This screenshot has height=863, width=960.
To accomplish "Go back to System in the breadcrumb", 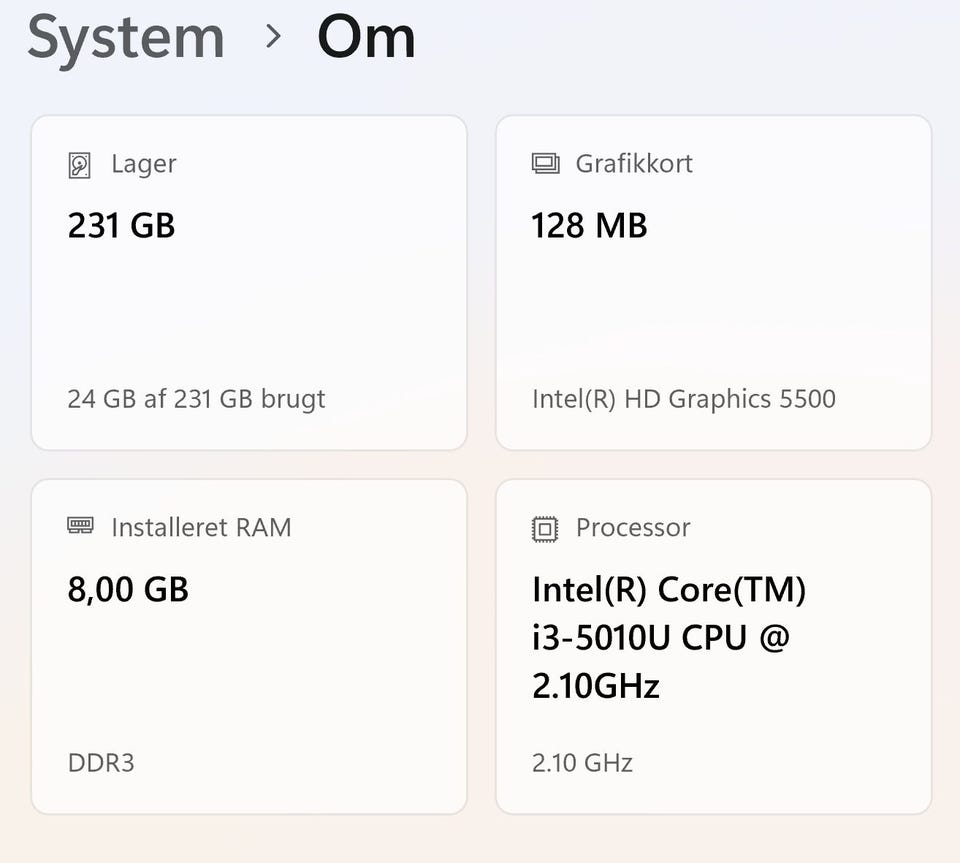I will [x=126, y=37].
